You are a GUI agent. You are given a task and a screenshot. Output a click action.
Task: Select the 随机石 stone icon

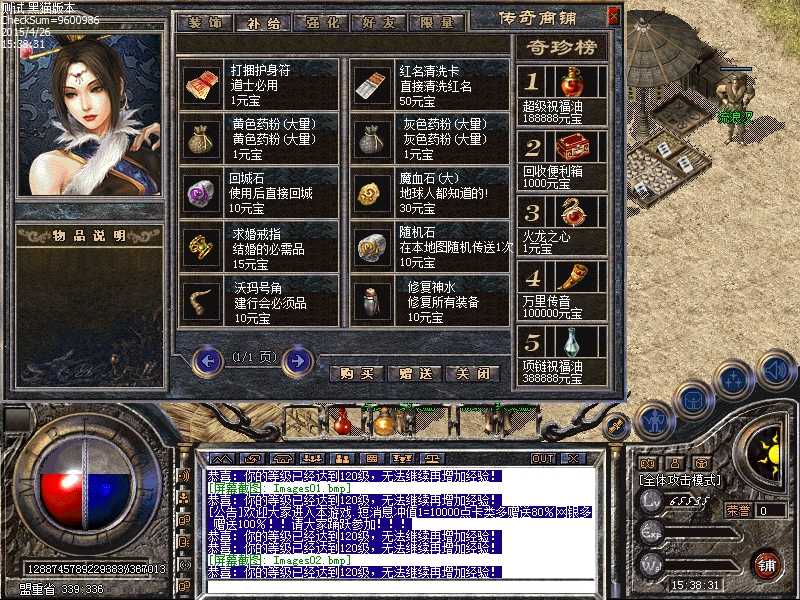click(x=372, y=247)
